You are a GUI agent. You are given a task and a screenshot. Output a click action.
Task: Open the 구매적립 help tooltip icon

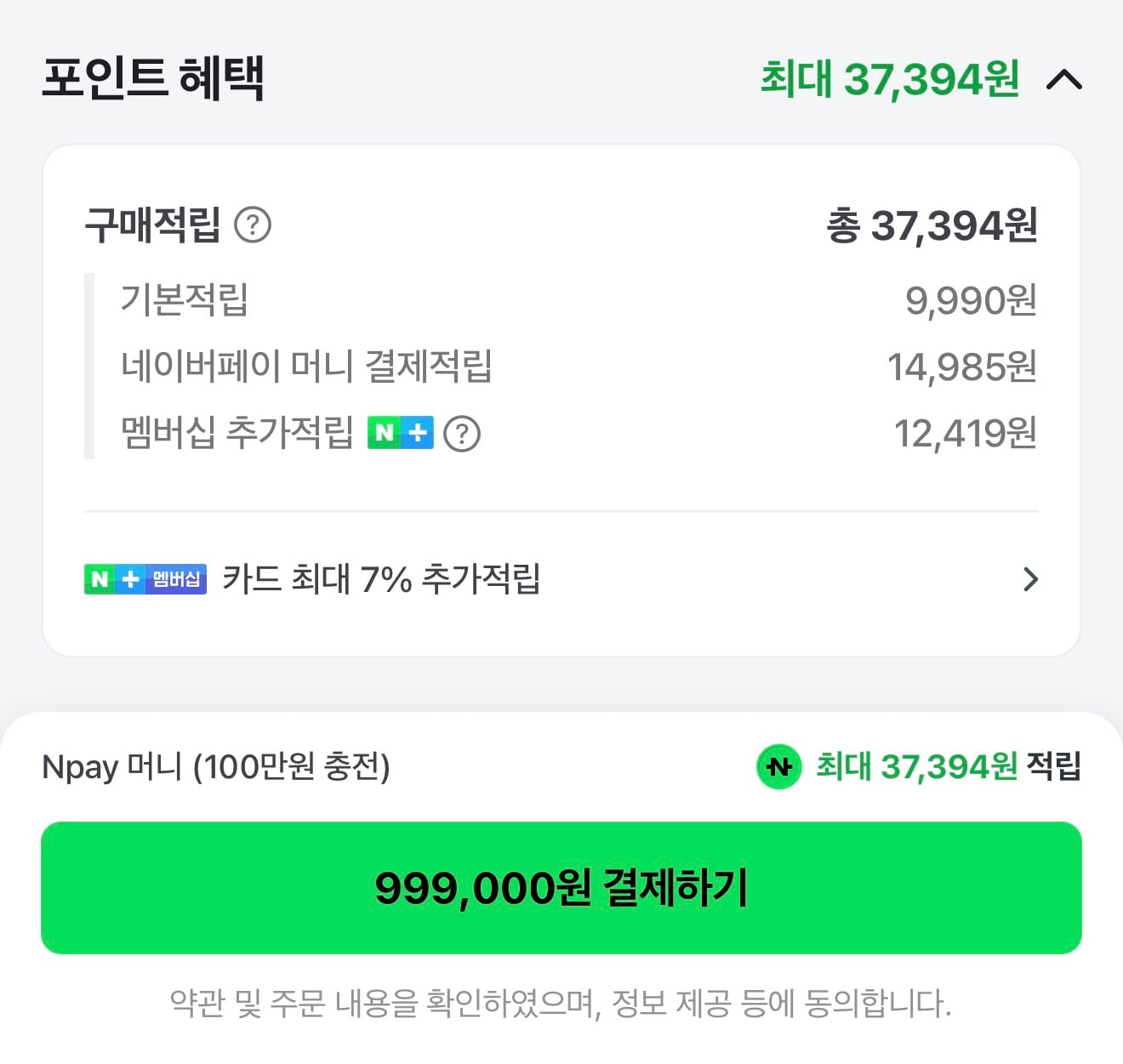(254, 224)
